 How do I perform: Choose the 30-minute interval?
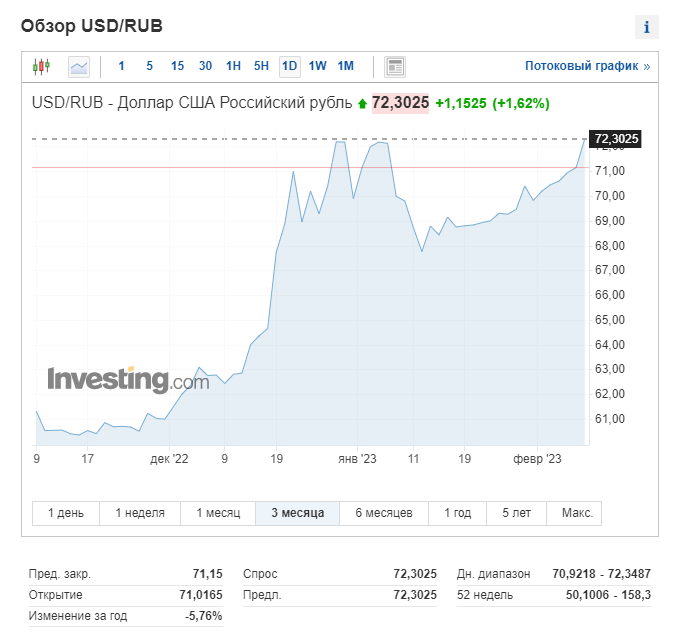point(205,67)
